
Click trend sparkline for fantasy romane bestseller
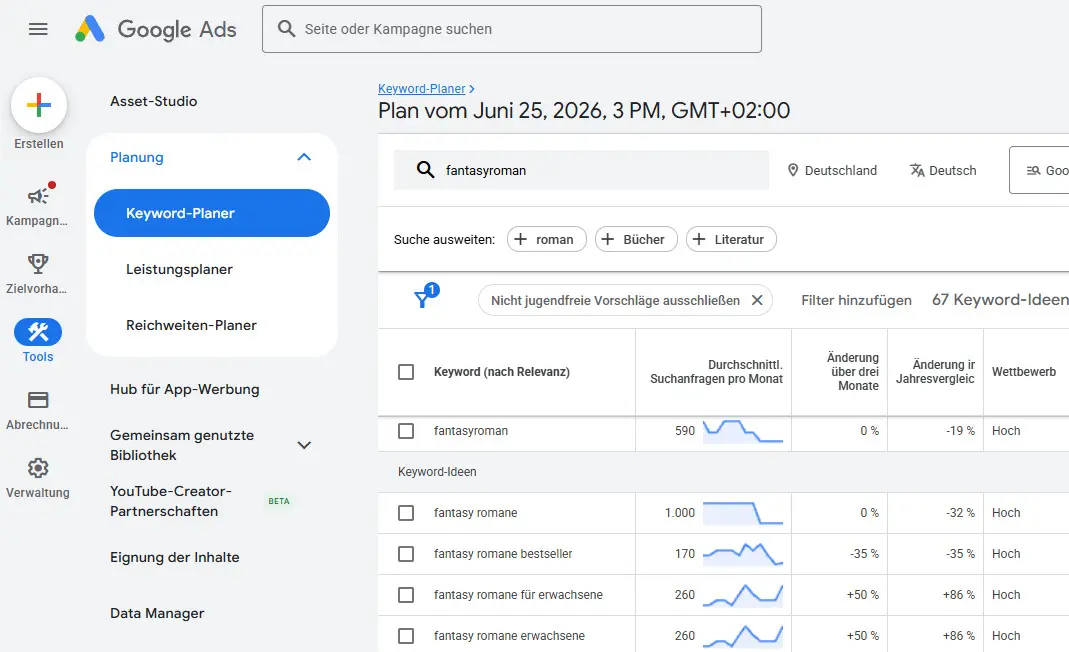click(742, 554)
